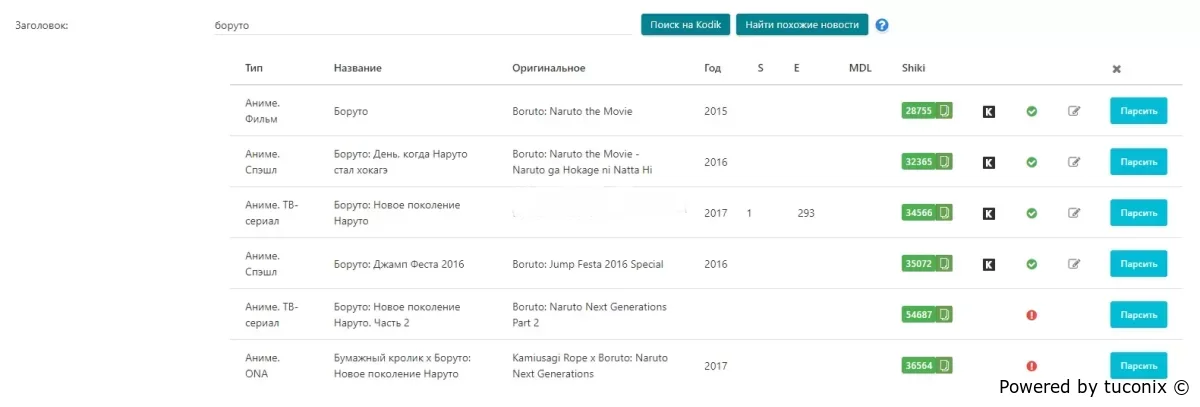The height and width of the screenshot is (407, 1200).
Task: Click the blue help question mark icon
Action: coord(882,25)
